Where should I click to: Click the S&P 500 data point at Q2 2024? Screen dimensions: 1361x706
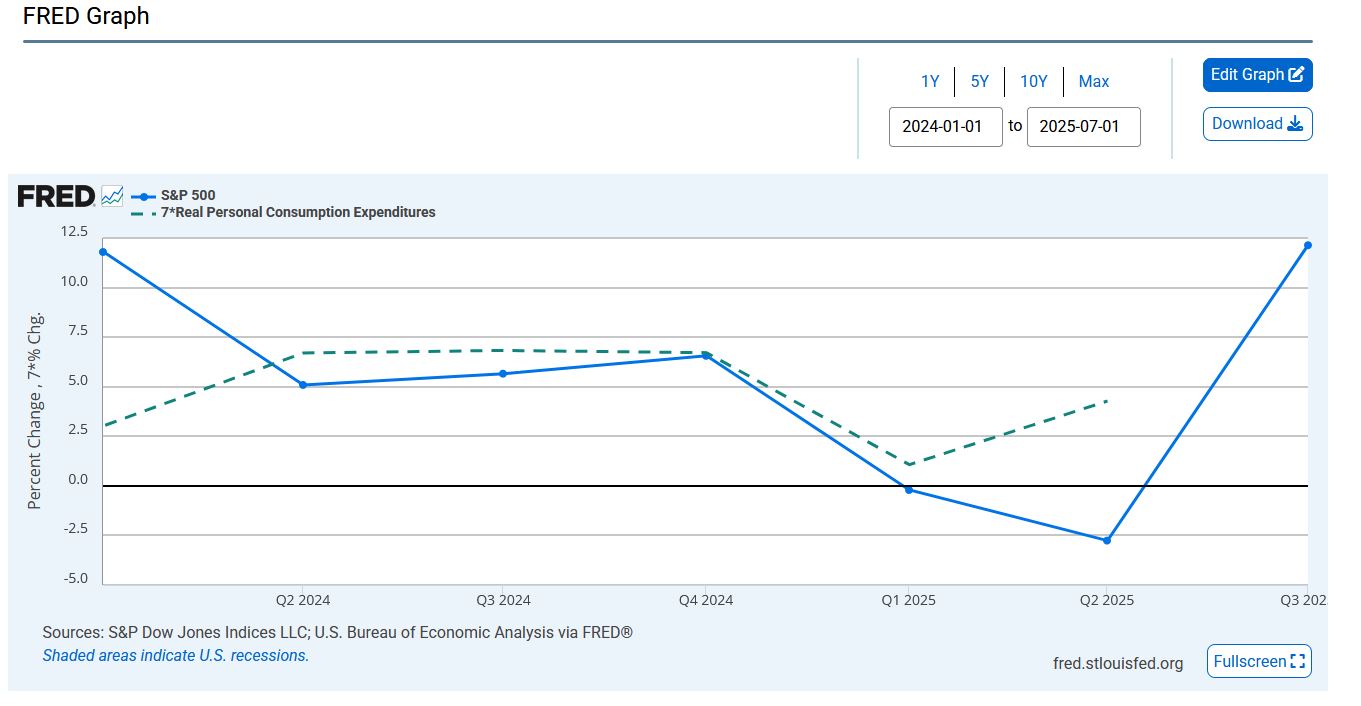coord(302,385)
